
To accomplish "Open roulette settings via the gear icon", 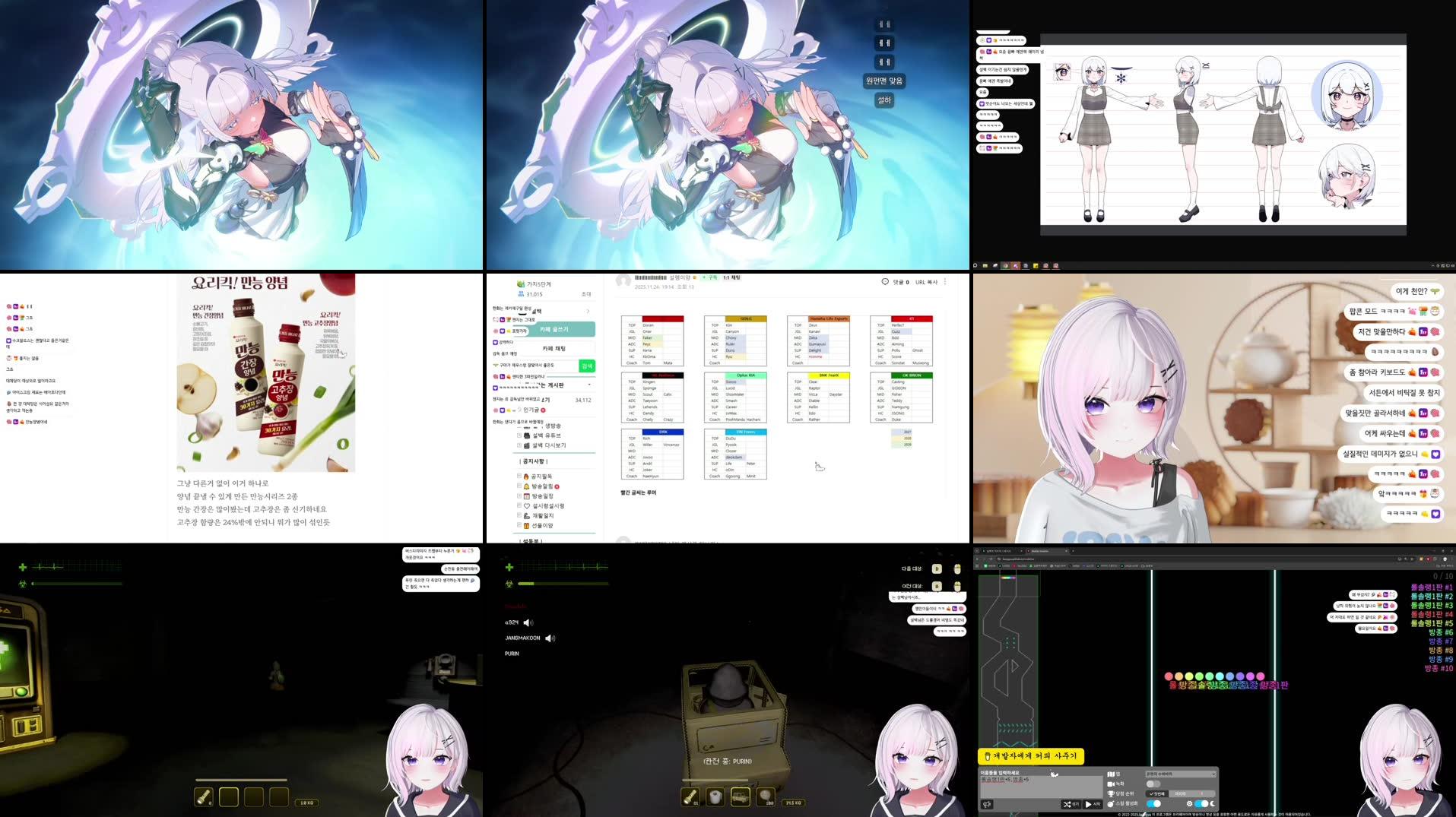I will 1190,804.
